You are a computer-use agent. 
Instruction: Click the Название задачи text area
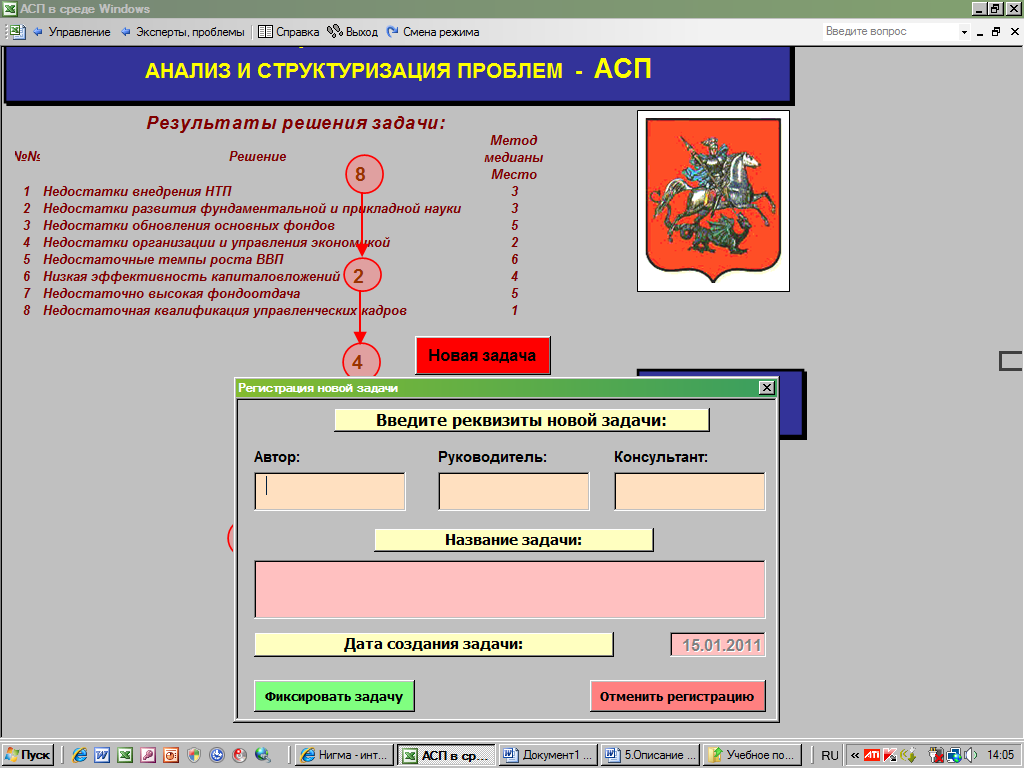click(x=509, y=589)
